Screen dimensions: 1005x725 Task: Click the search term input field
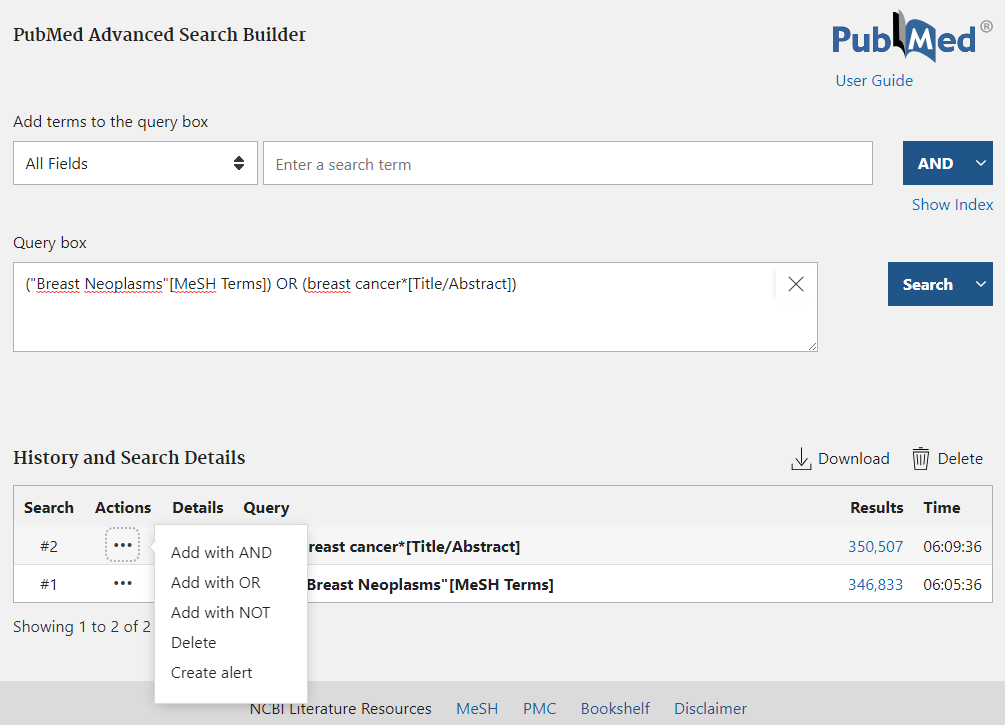[x=568, y=163]
